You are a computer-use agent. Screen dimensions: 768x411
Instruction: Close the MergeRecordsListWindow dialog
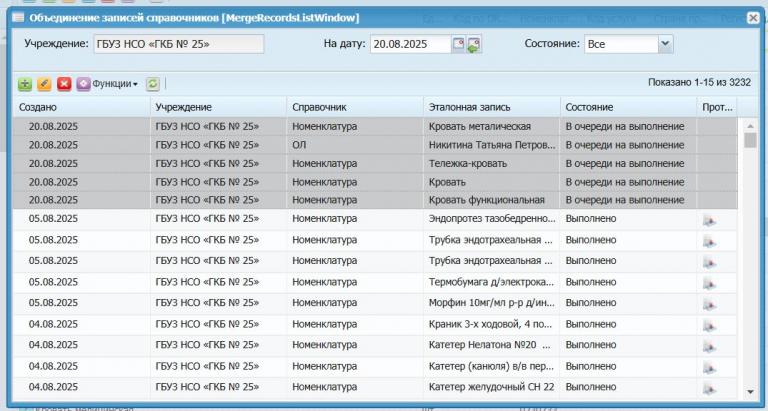point(753,18)
